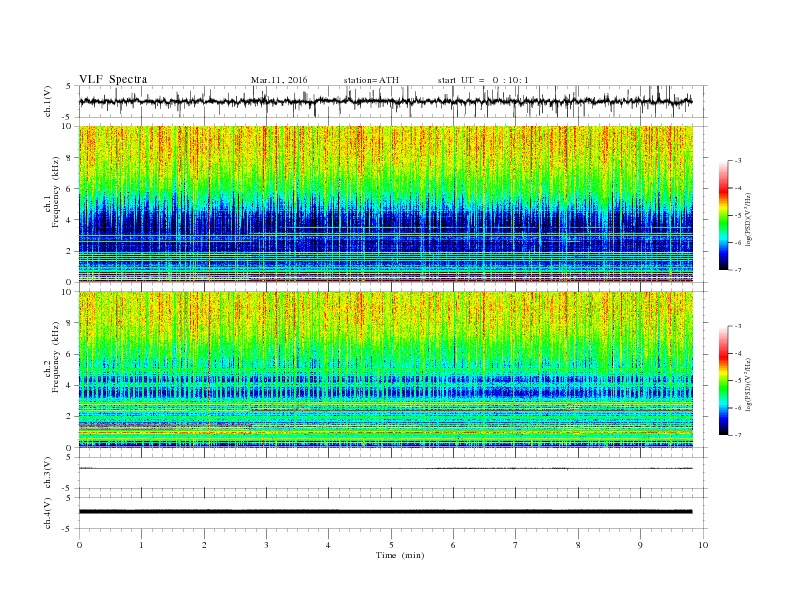
Task: Click the ch.4 thick waveform trace
Action: [x=386, y=512]
